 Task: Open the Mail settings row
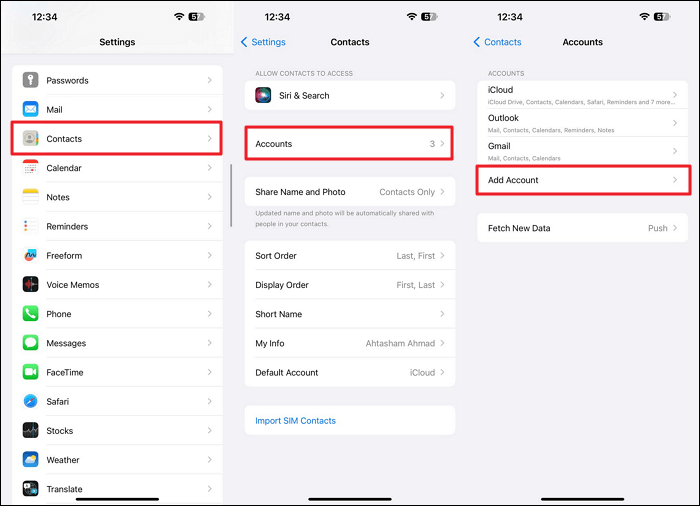[117, 109]
